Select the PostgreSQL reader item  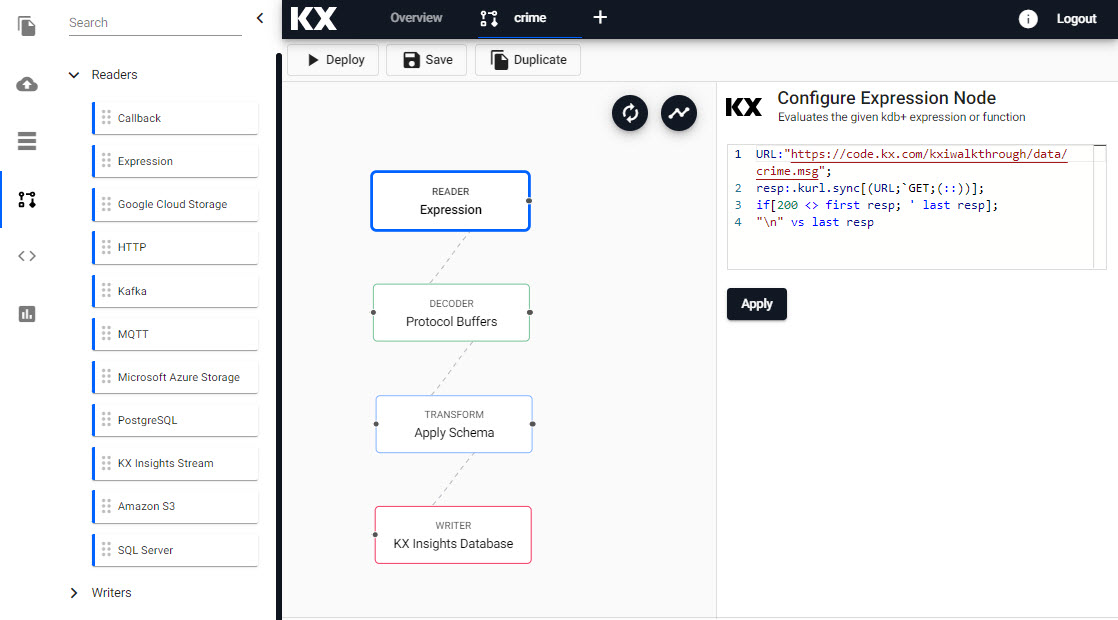(175, 420)
